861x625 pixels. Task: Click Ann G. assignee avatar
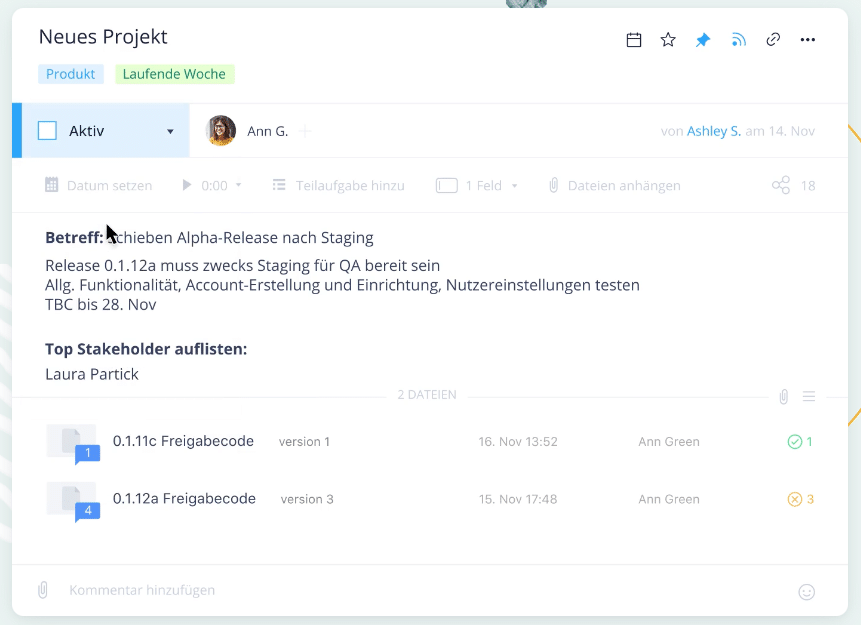[221, 131]
